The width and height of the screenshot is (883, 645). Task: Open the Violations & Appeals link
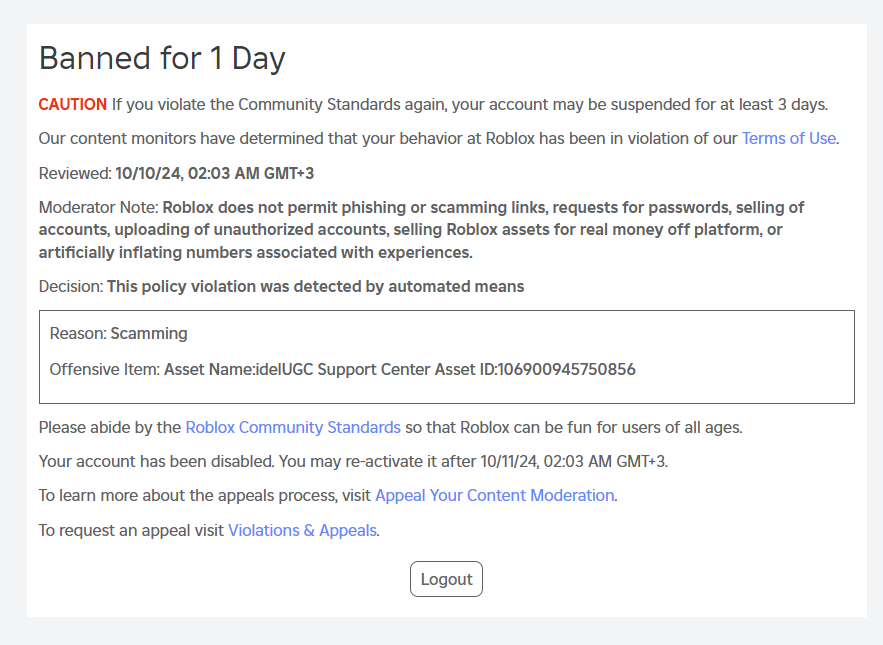[302, 530]
